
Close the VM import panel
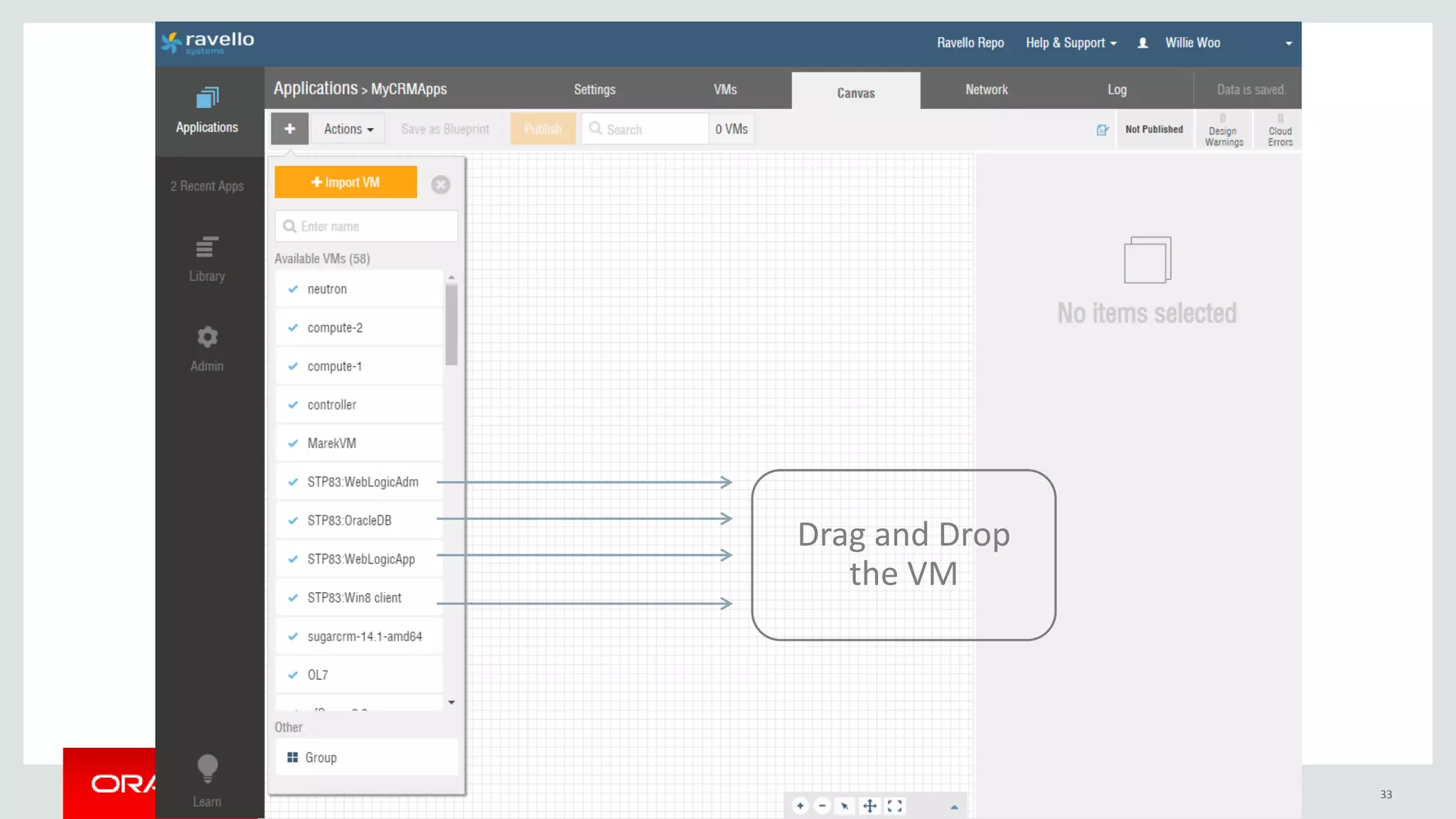tap(441, 185)
